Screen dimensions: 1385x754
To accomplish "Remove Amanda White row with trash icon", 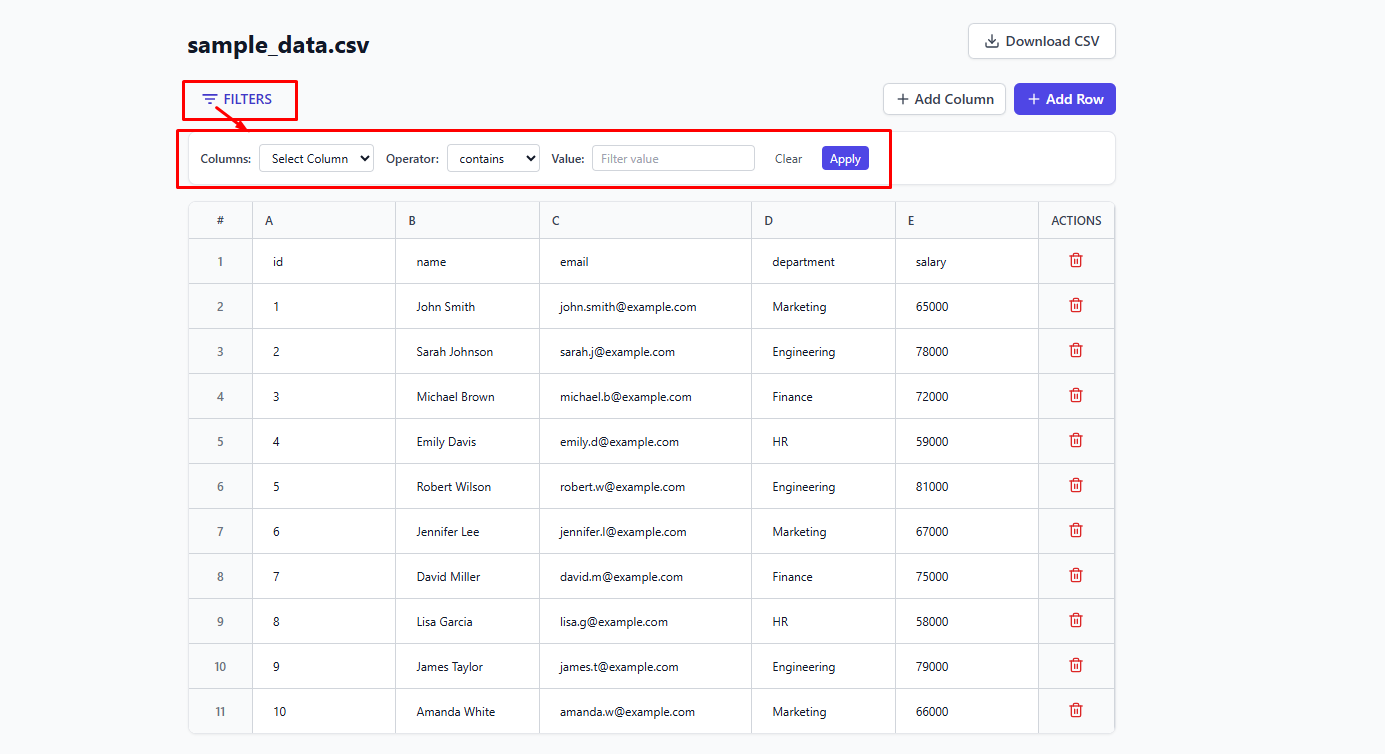I will tap(1076, 711).
